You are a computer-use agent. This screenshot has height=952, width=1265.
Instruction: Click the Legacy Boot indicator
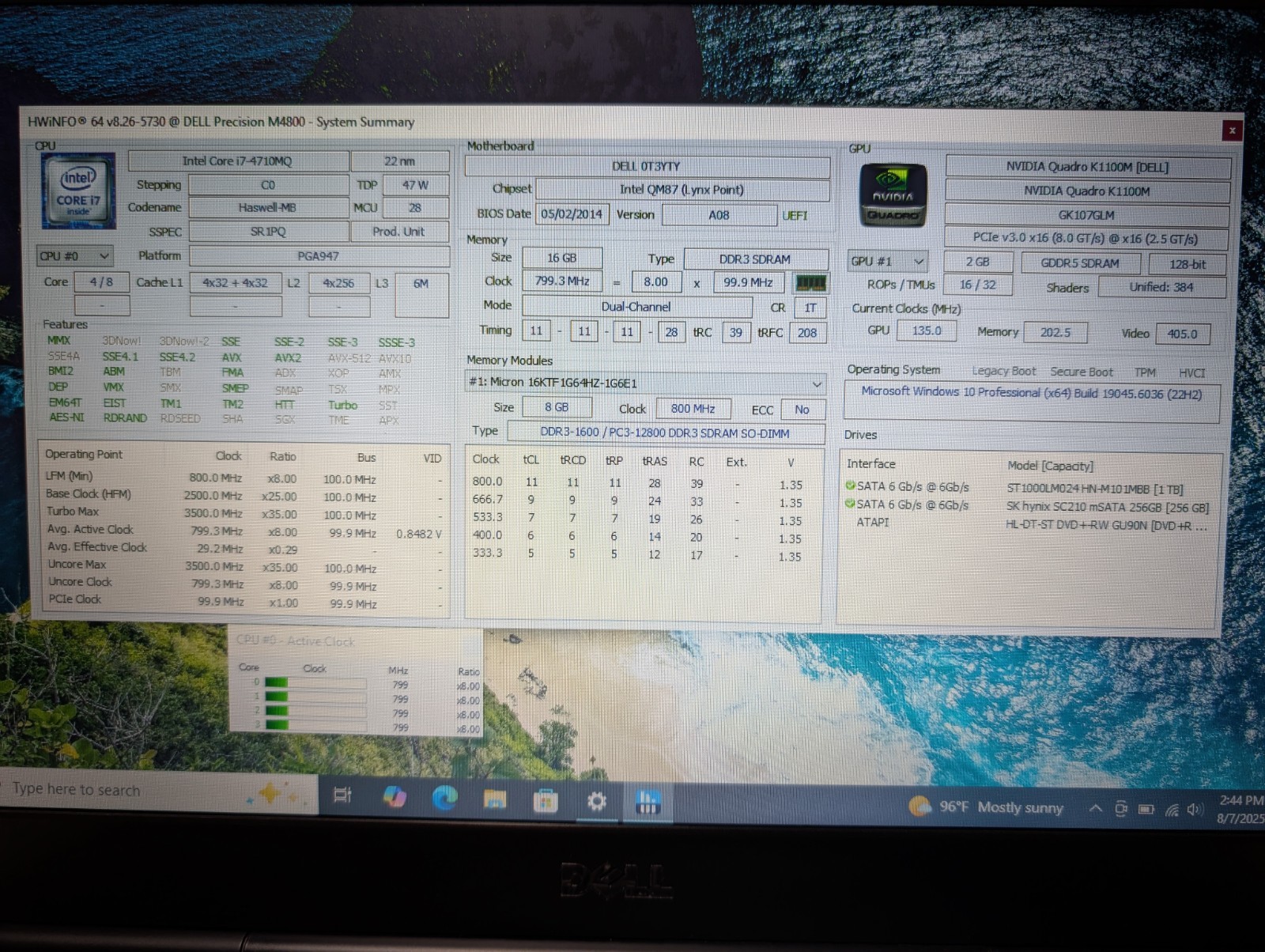(x=1004, y=371)
